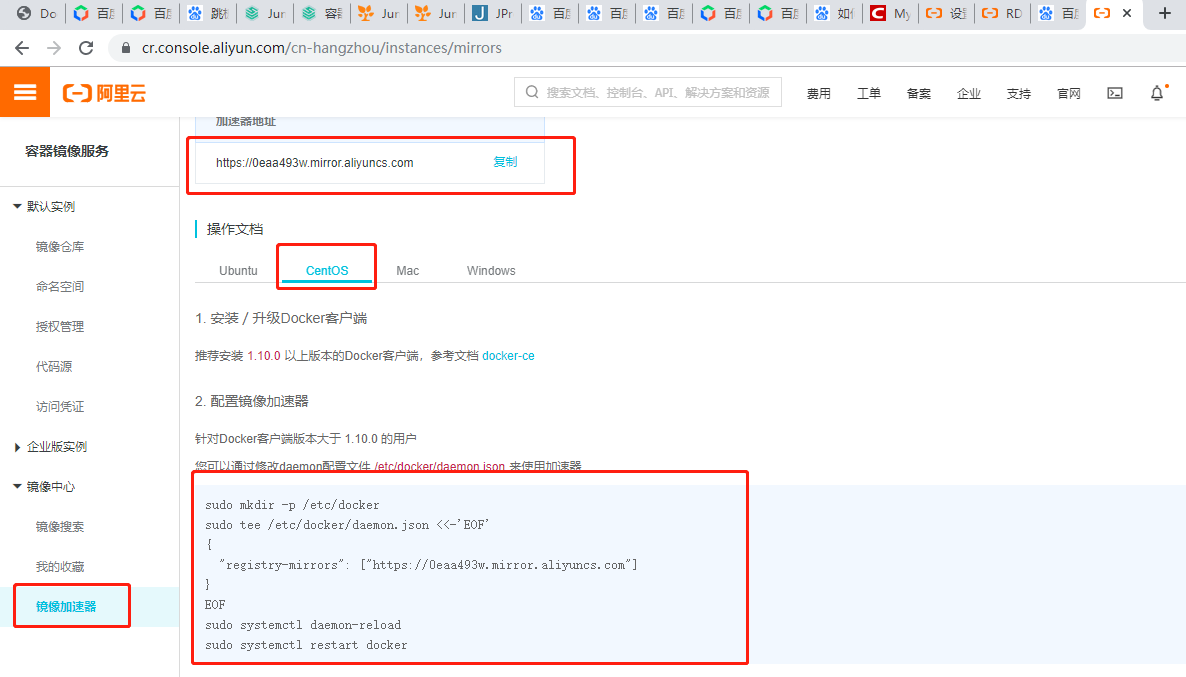
Task: Switch to the '如' Baidu browser tab
Action: [x=834, y=13]
